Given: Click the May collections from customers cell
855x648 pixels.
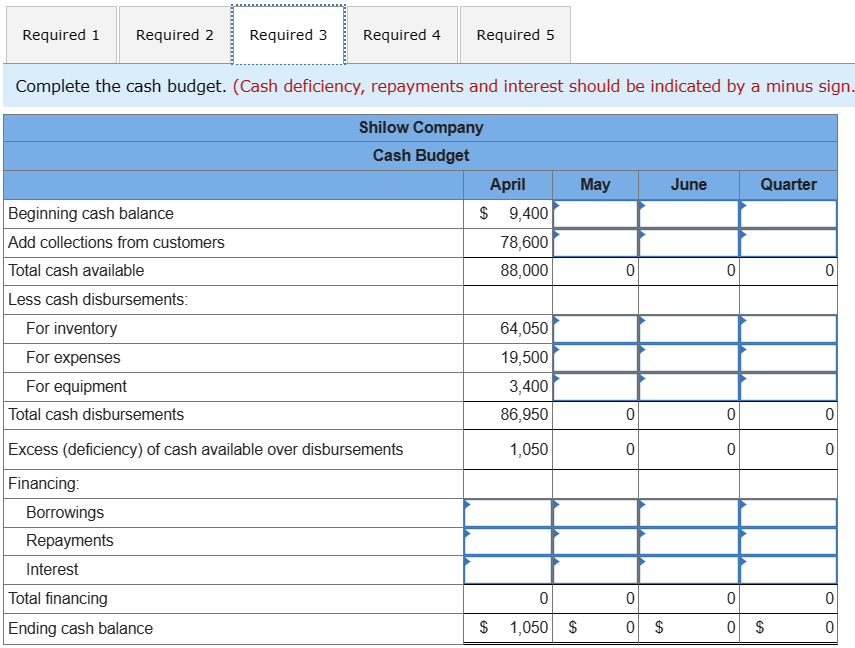Looking at the screenshot, I should [595, 242].
